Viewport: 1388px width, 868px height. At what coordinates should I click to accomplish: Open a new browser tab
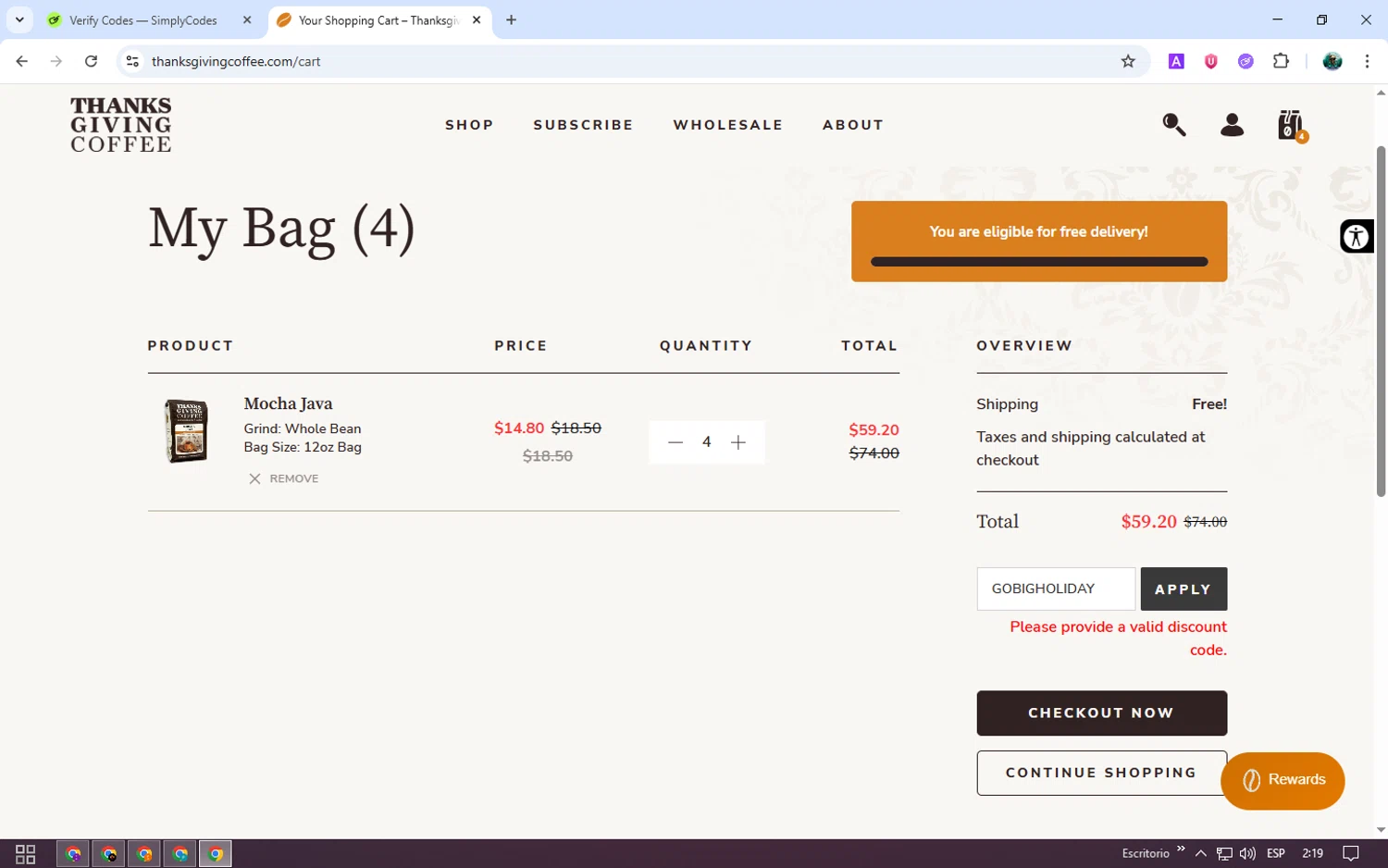(511, 20)
